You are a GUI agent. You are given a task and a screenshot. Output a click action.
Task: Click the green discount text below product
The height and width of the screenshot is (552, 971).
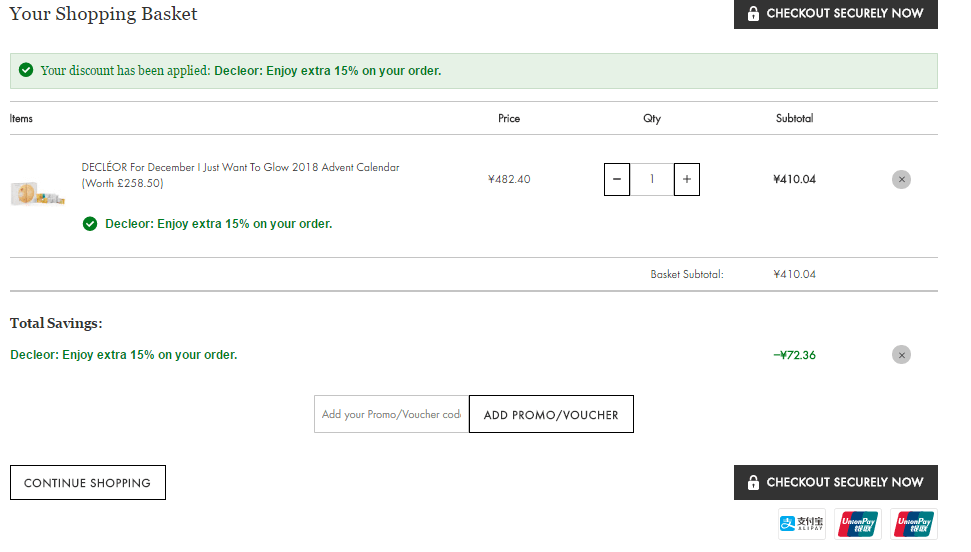(x=219, y=224)
